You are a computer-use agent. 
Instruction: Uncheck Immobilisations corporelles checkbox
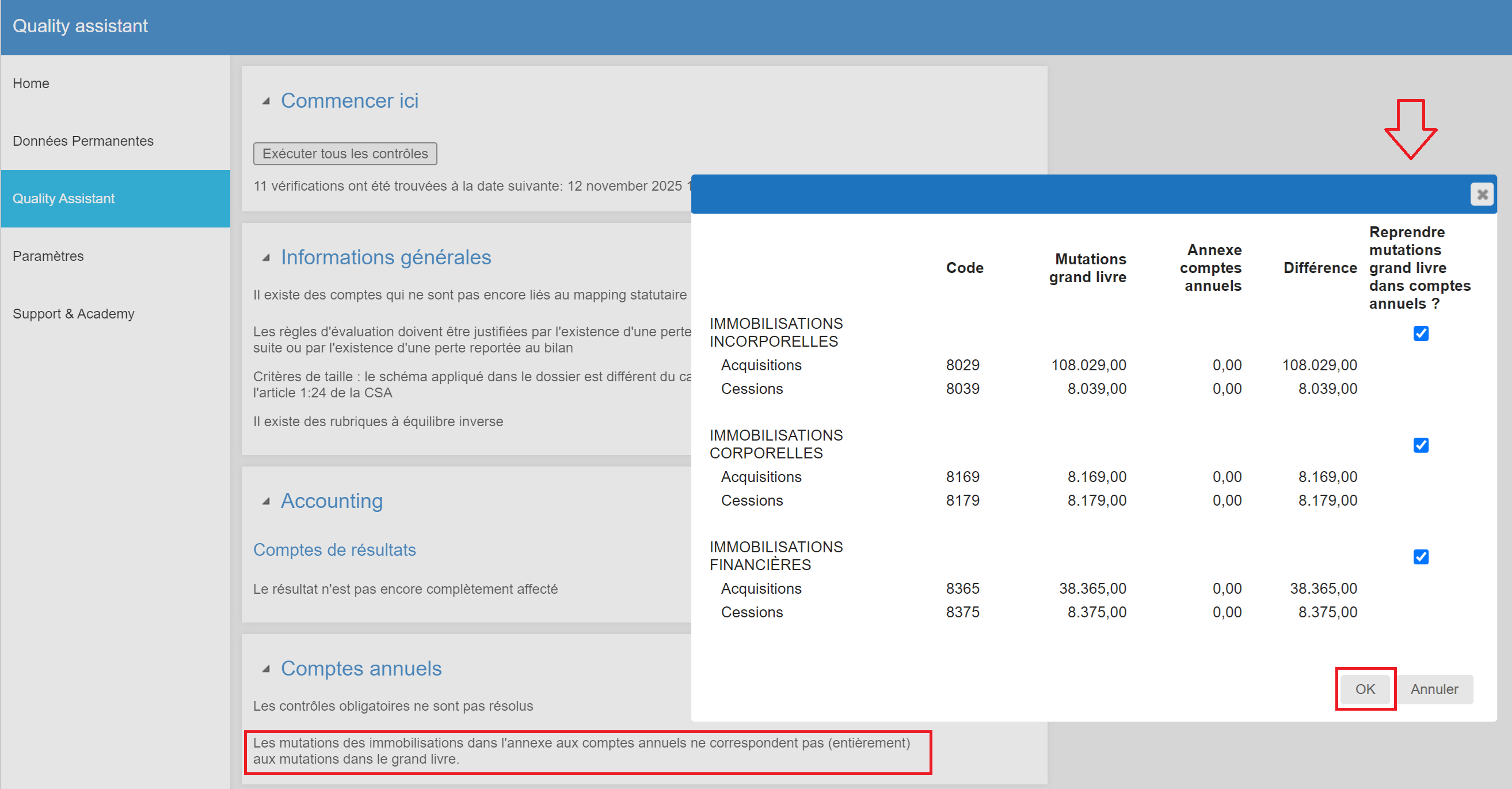(x=1420, y=445)
